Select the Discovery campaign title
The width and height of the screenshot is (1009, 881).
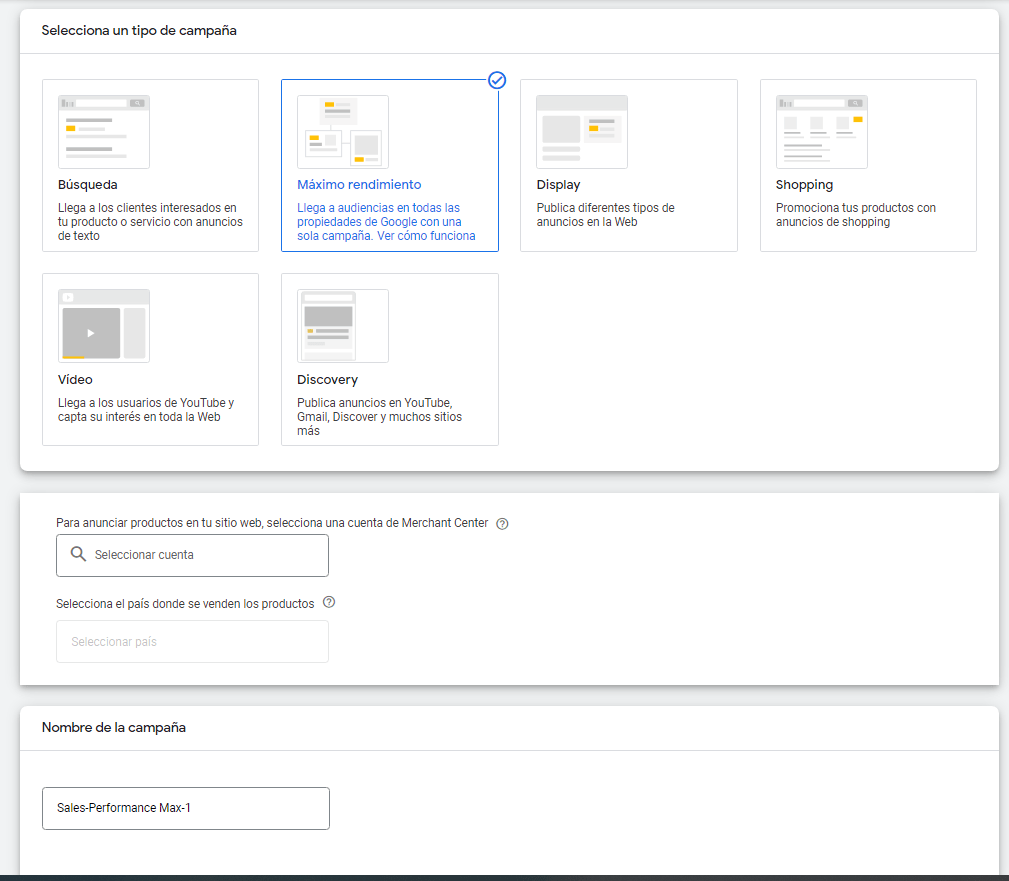[327, 380]
